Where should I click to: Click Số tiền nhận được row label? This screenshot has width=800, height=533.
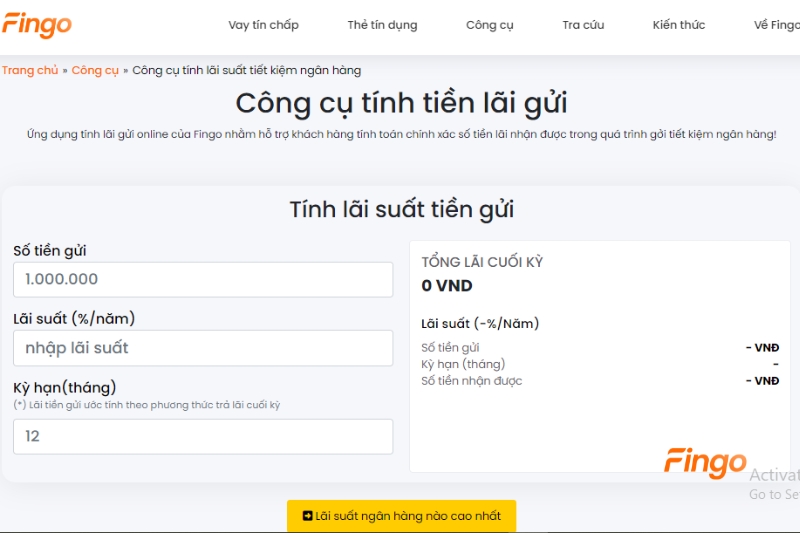pyautogui.click(x=471, y=381)
